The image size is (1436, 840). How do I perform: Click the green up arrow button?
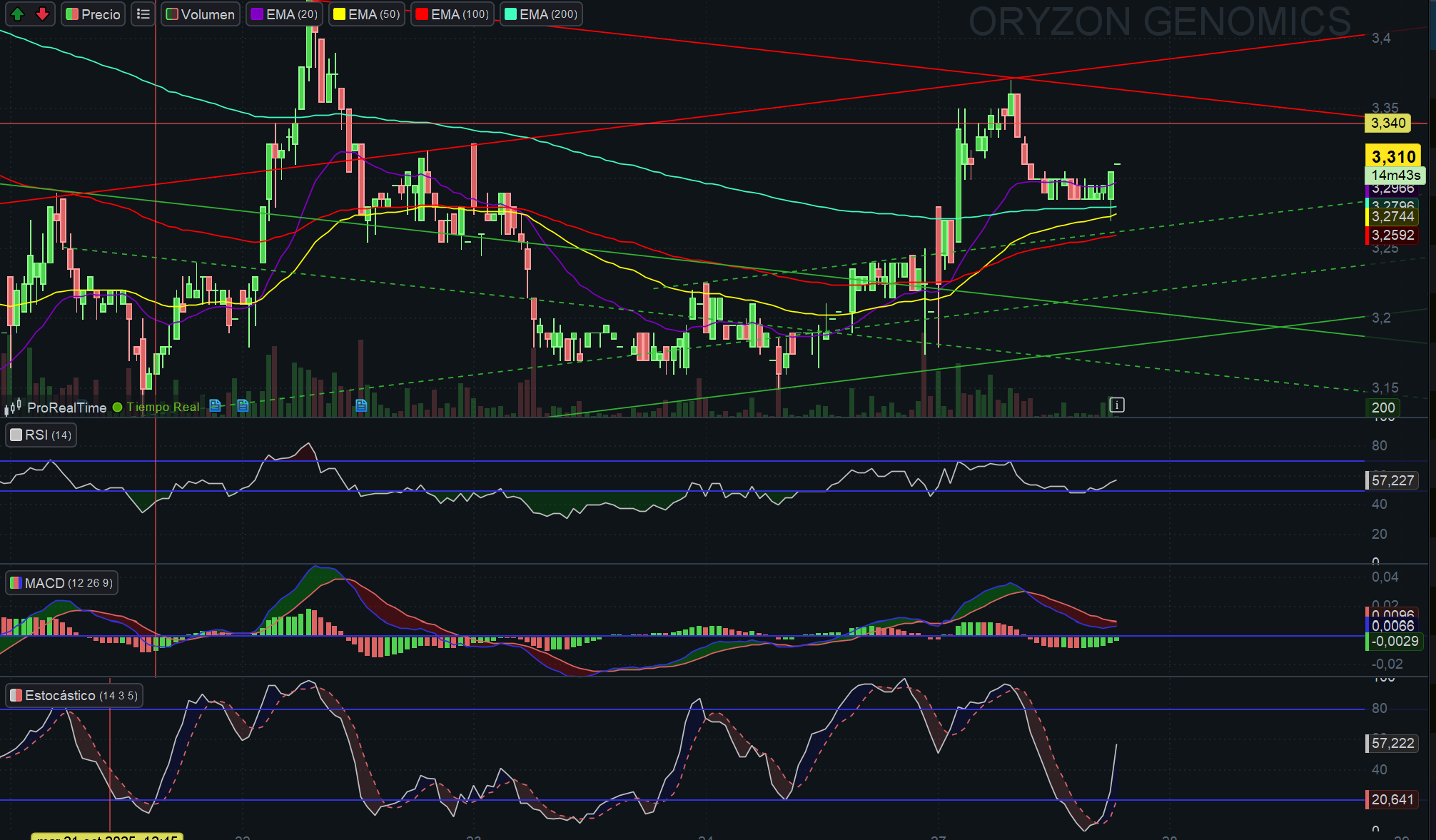pyautogui.click(x=18, y=14)
